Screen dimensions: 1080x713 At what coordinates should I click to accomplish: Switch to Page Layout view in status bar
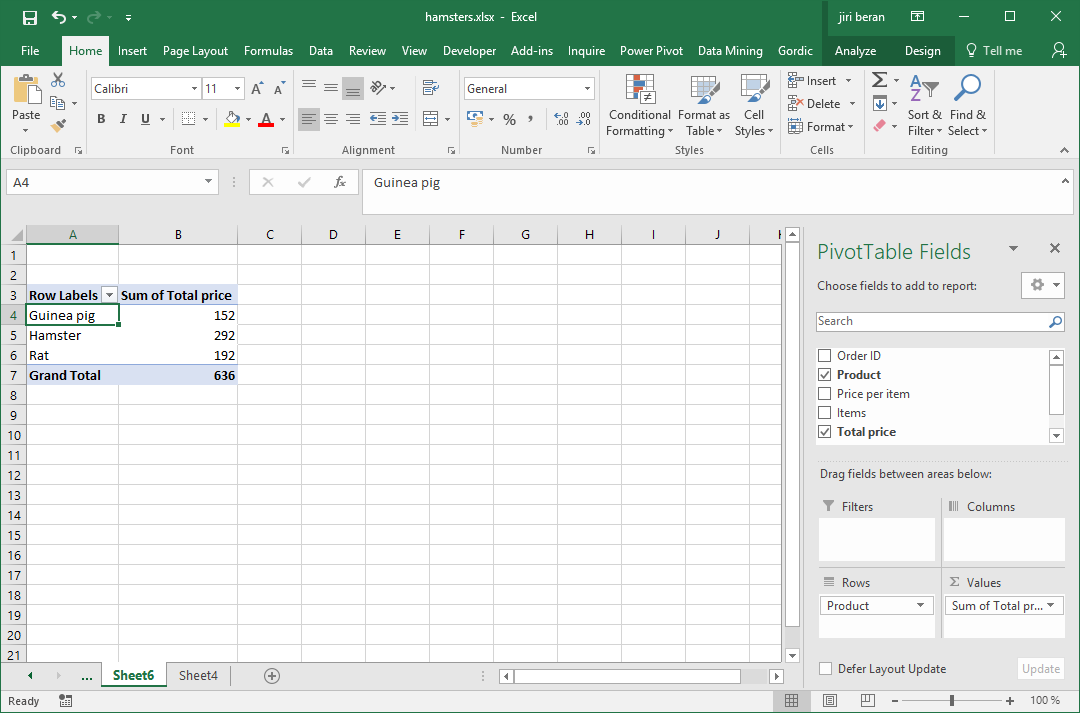click(830, 701)
